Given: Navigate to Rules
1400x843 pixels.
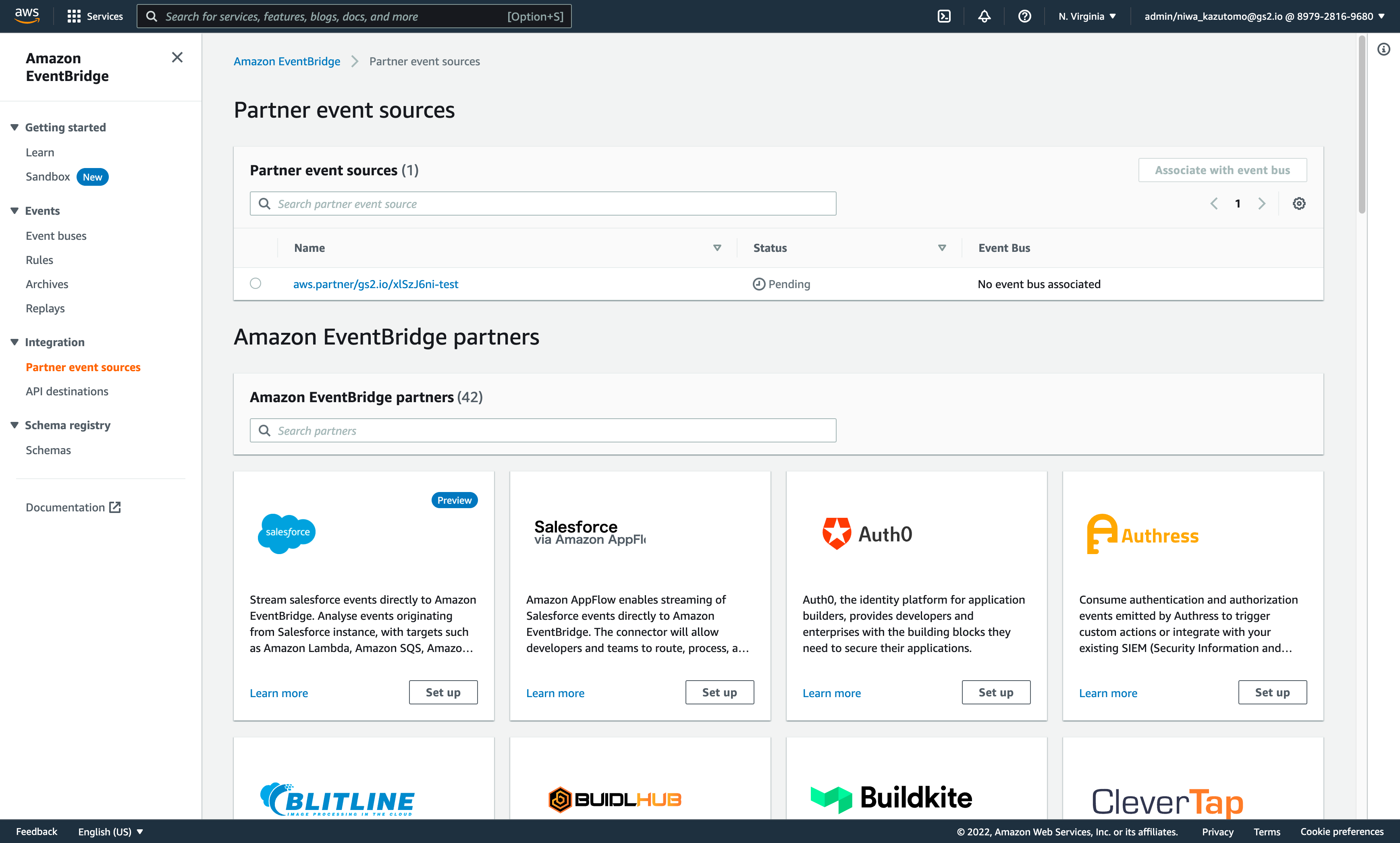Looking at the screenshot, I should click(x=39, y=260).
